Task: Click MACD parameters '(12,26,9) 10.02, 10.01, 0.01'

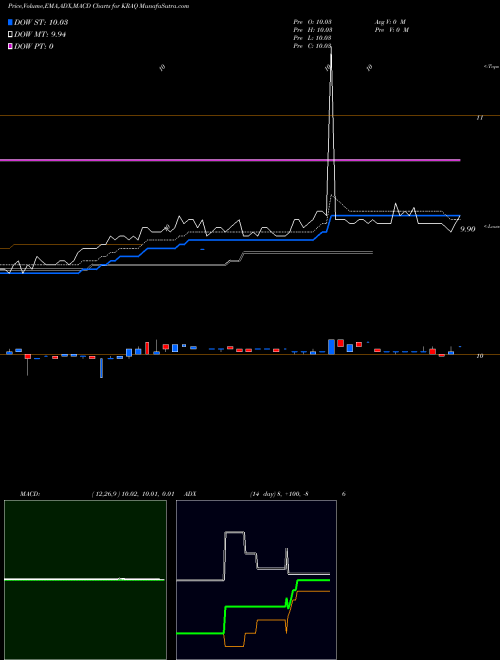Action: tap(133, 494)
